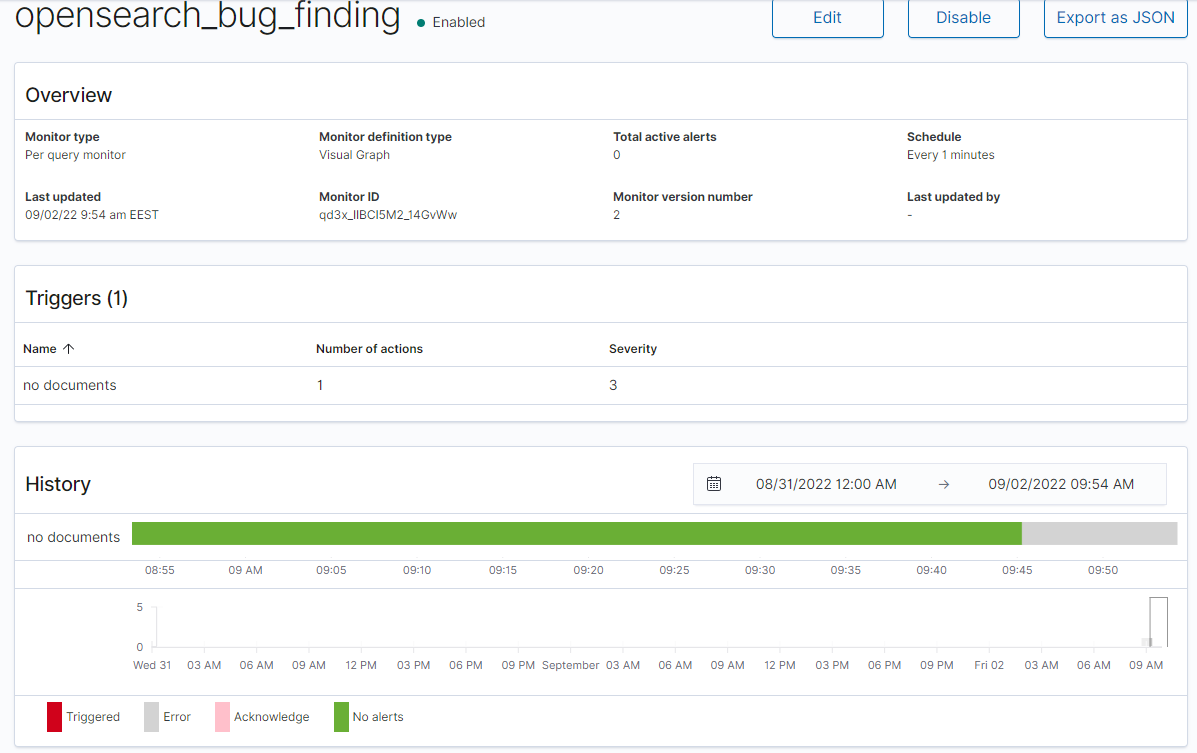Click the Export as JSON button
Image resolution: width=1197 pixels, height=753 pixels.
(1114, 17)
